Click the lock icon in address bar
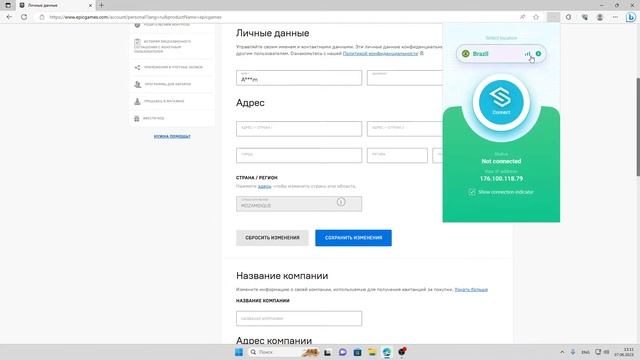The height and width of the screenshot is (360, 640). pyautogui.click(x=42, y=17)
